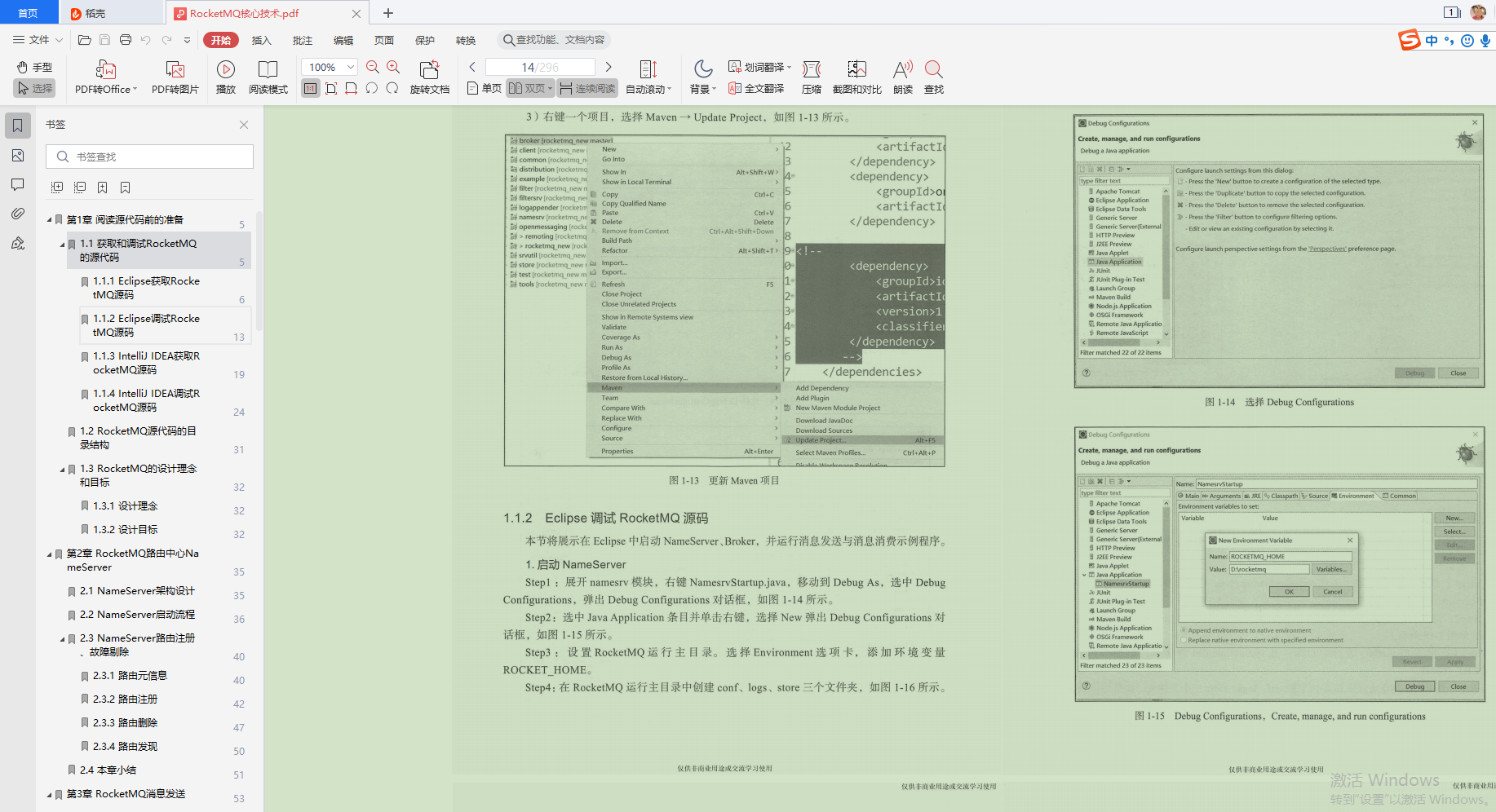Start 朗读 read aloud
The image size is (1496, 812).
(x=903, y=77)
